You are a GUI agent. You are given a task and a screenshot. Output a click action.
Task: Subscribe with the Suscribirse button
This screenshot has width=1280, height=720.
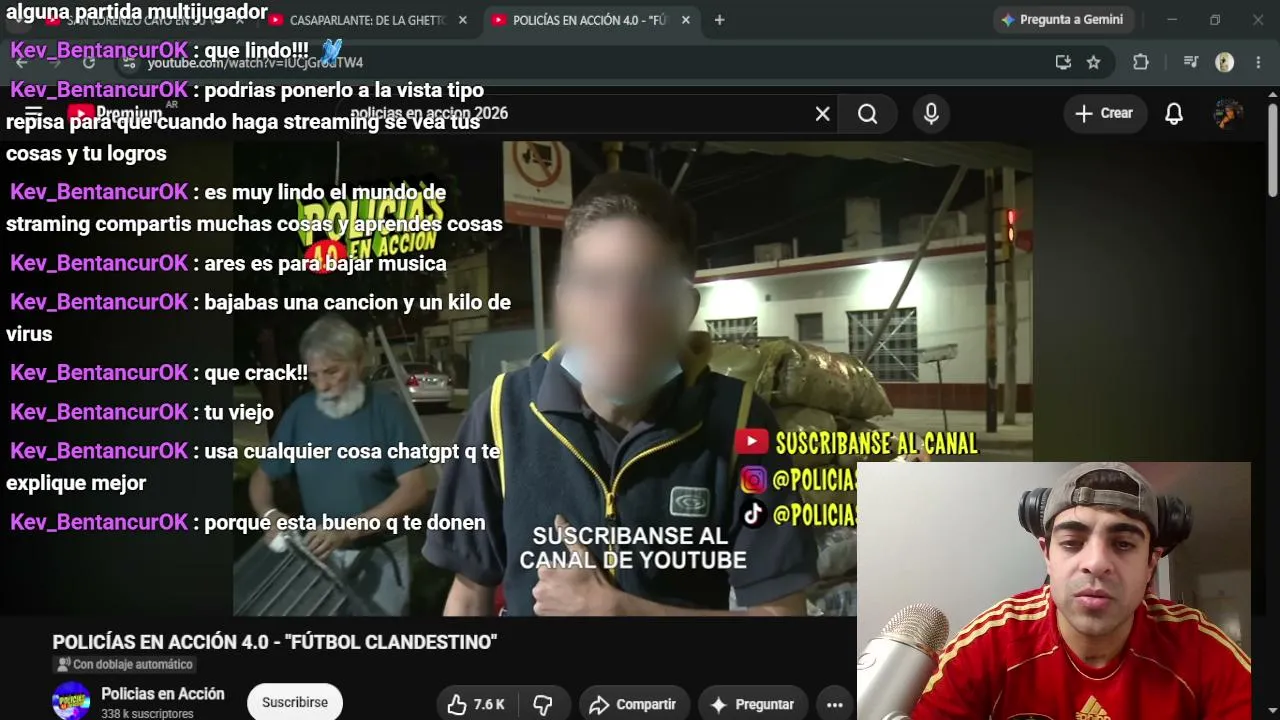click(295, 702)
